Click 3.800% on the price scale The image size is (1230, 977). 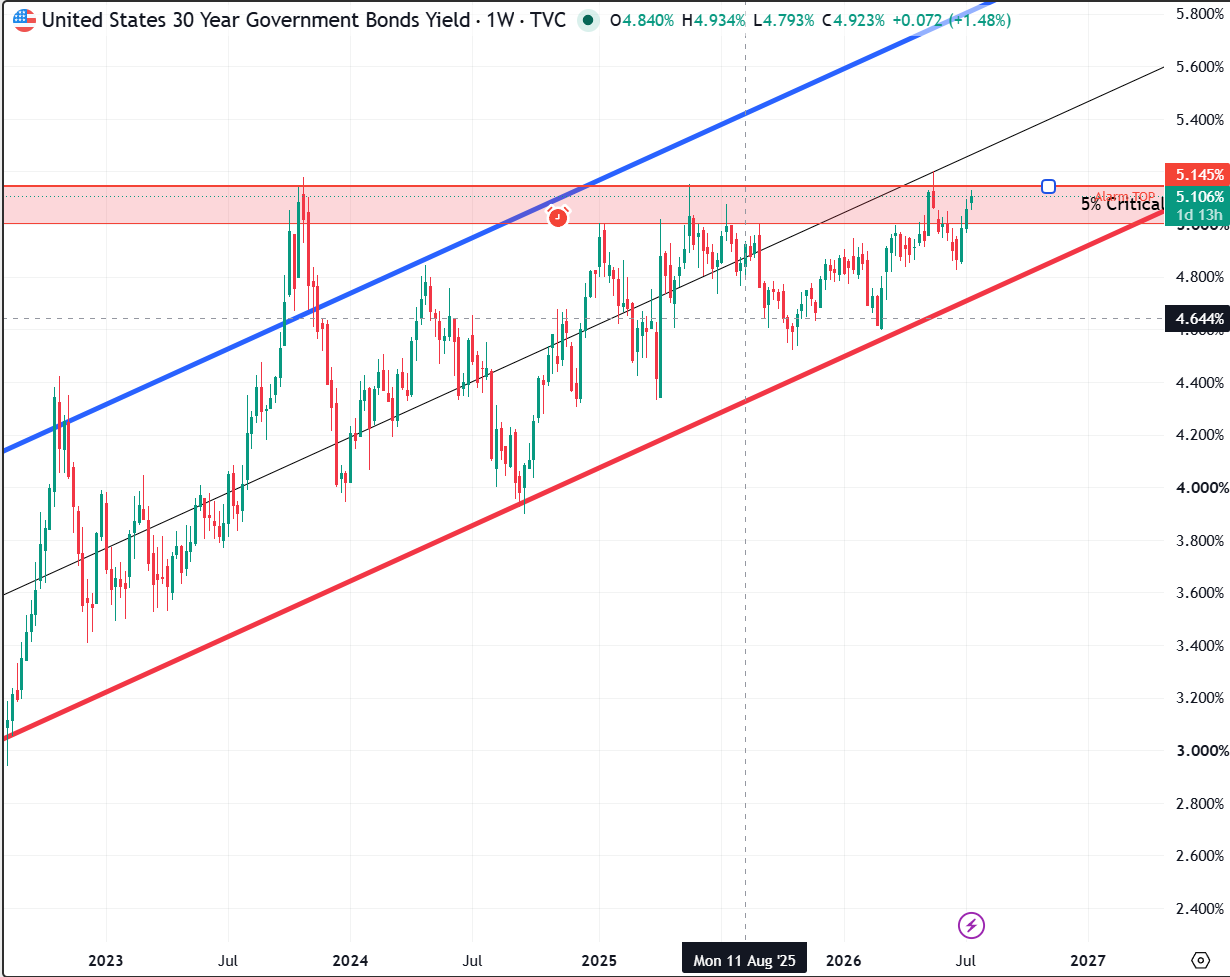point(1200,540)
